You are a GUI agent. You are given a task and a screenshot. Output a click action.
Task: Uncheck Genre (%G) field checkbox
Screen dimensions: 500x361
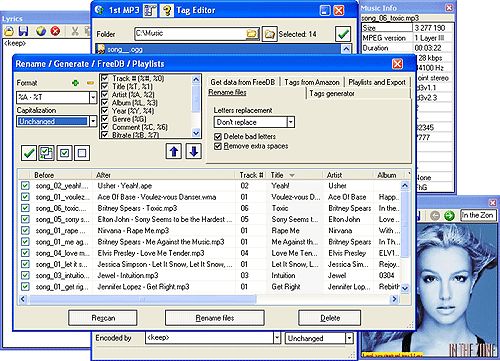[x=105, y=119]
